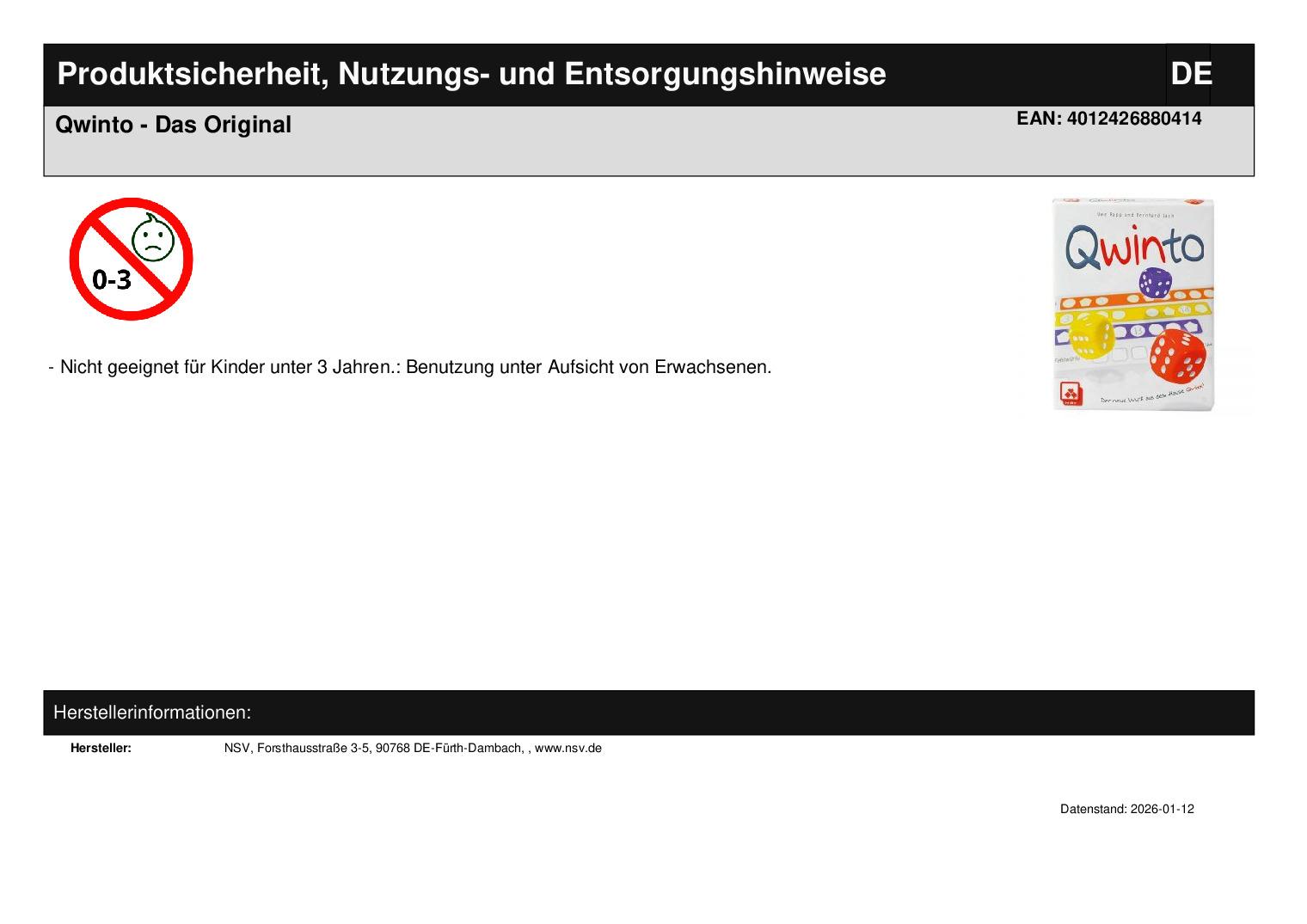This screenshot has height=924, width=1307.
Task: Select the product name "Qwinto - Das Original"
Action: 173,125
